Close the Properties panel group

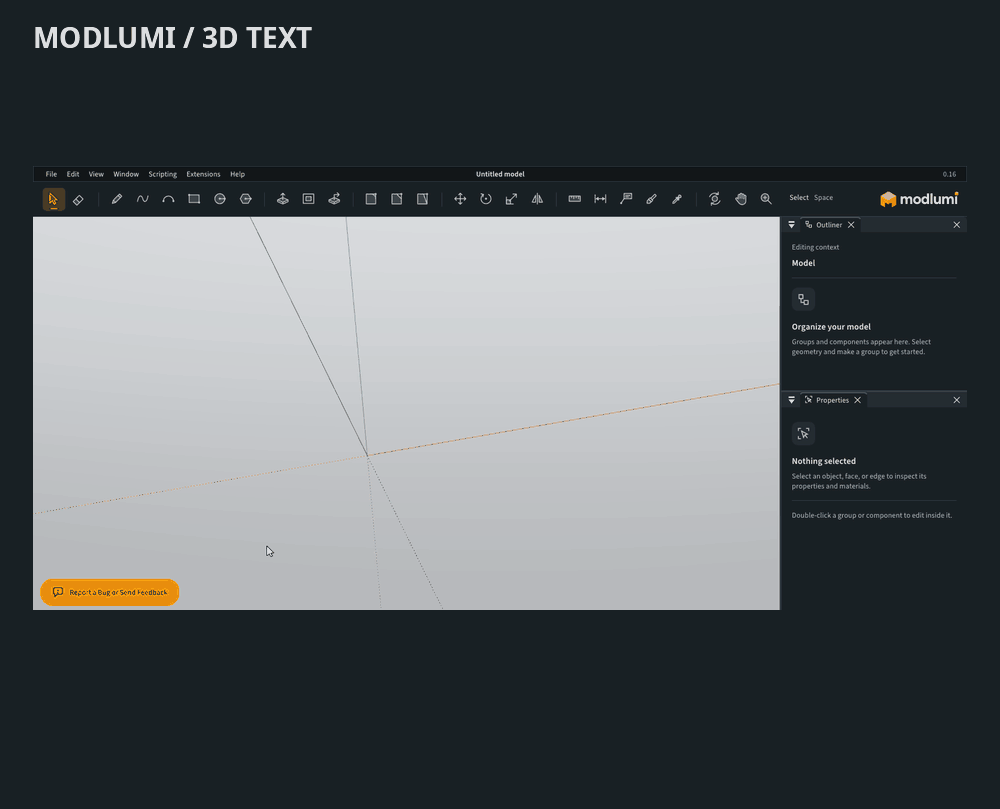(957, 400)
